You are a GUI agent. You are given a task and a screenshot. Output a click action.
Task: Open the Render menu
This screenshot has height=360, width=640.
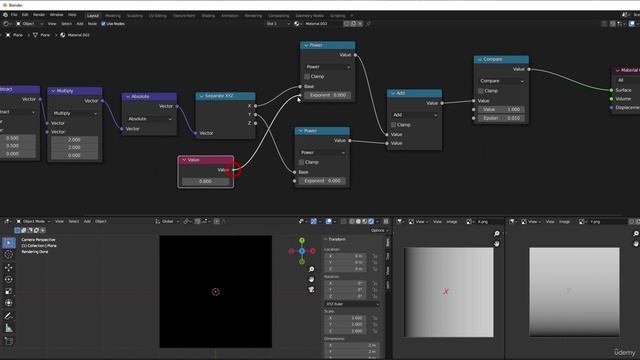39,15
